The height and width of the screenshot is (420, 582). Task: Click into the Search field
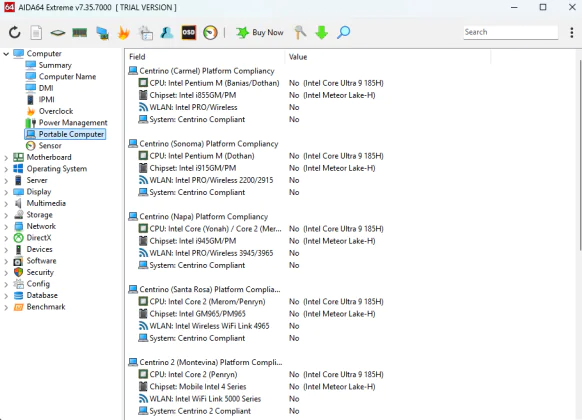tap(510, 32)
